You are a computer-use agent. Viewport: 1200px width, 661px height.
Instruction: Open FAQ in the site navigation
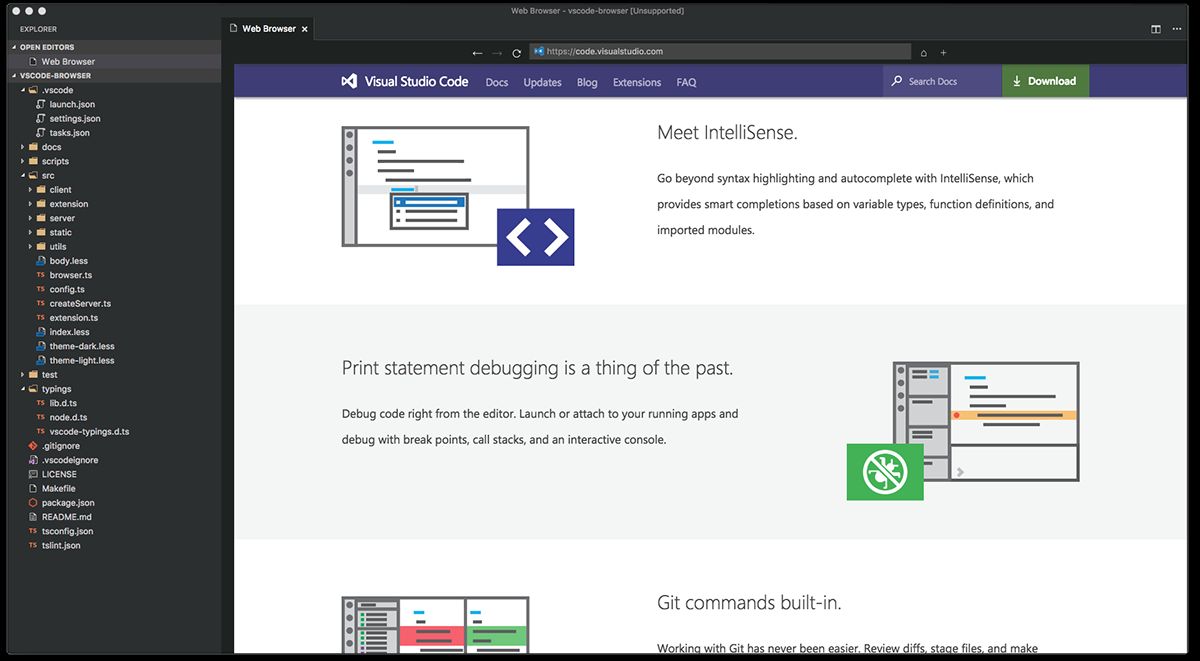(x=686, y=82)
